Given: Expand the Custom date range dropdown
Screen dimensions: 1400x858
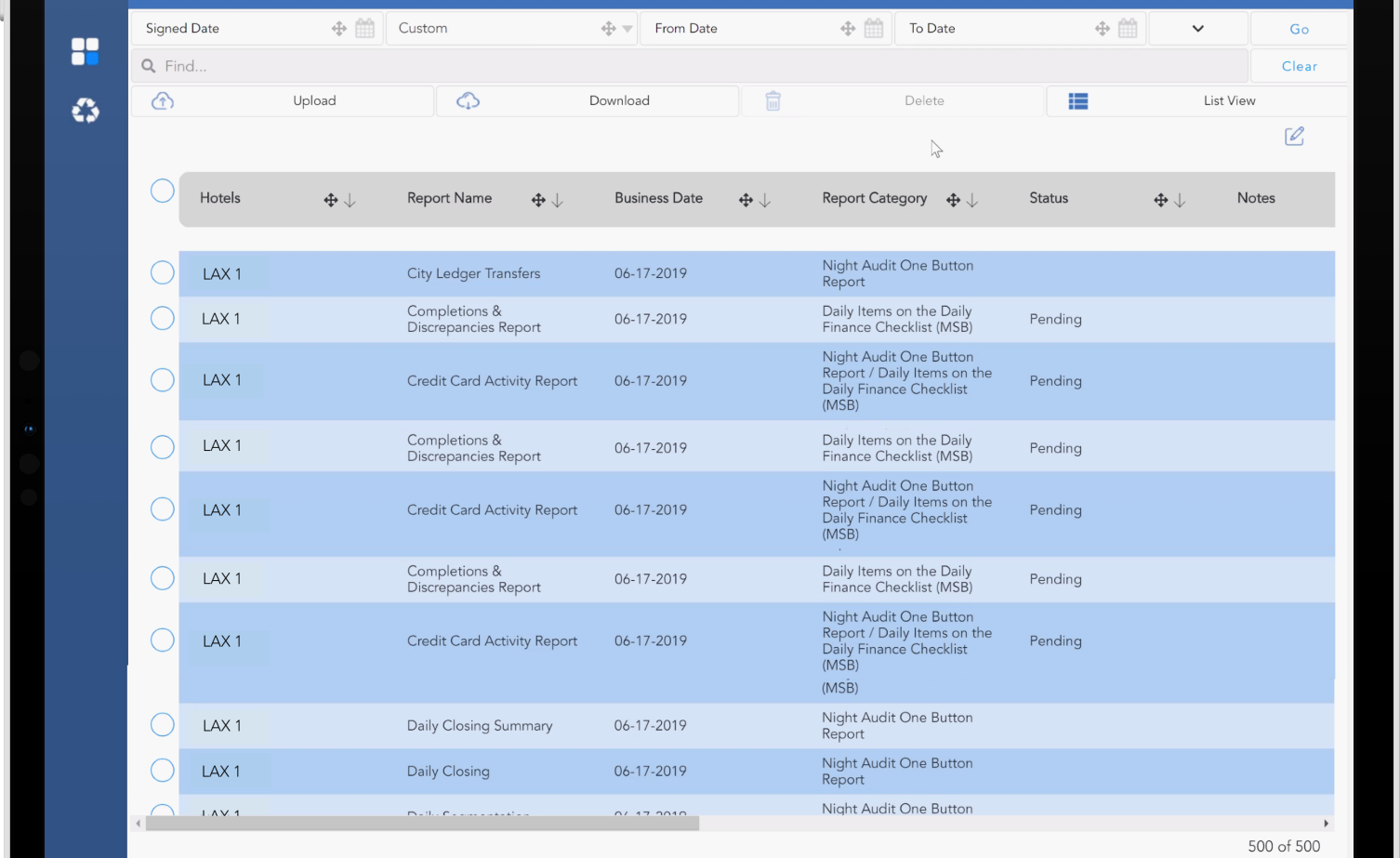Looking at the screenshot, I should 627,29.
